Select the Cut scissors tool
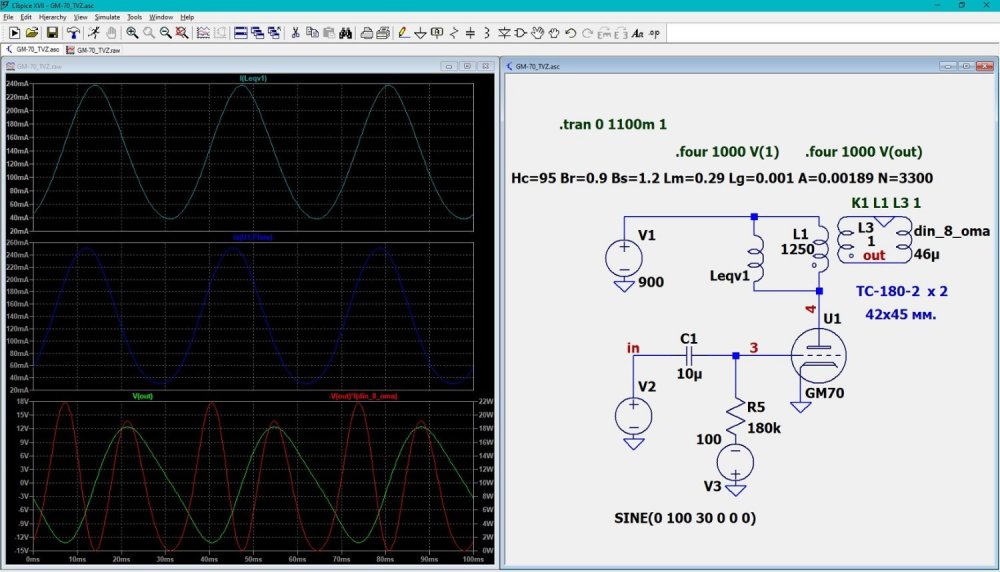This screenshot has height=572, width=1000. coord(295,33)
